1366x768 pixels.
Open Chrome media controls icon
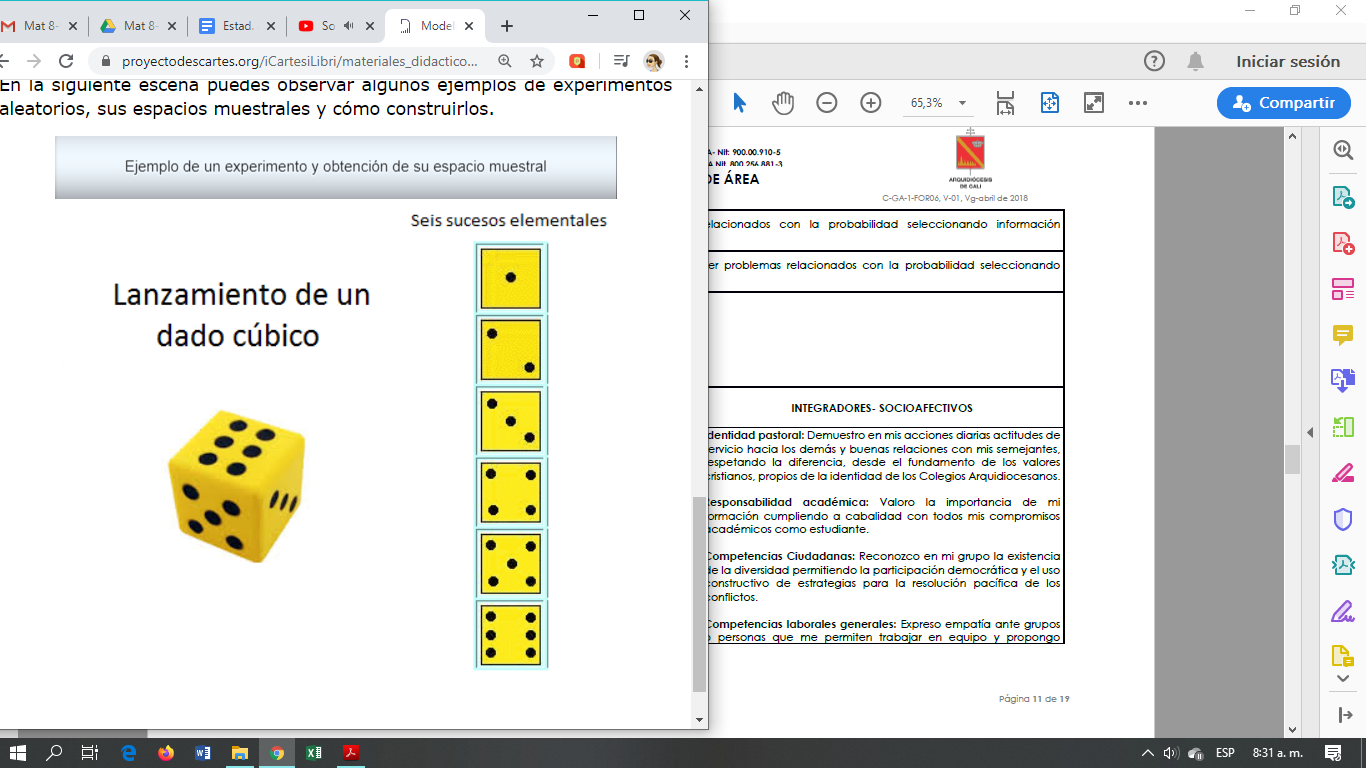click(621, 61)
